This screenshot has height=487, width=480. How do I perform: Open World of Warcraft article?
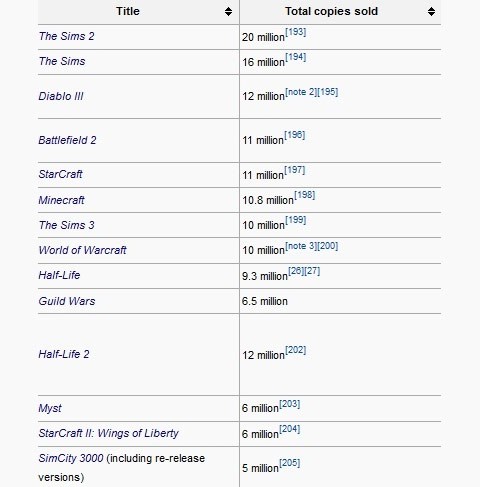point(82,250)
